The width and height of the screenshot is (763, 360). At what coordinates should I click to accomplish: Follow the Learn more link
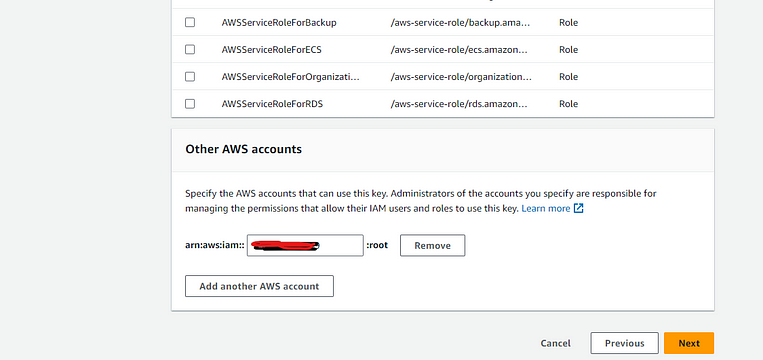(545, 208)
